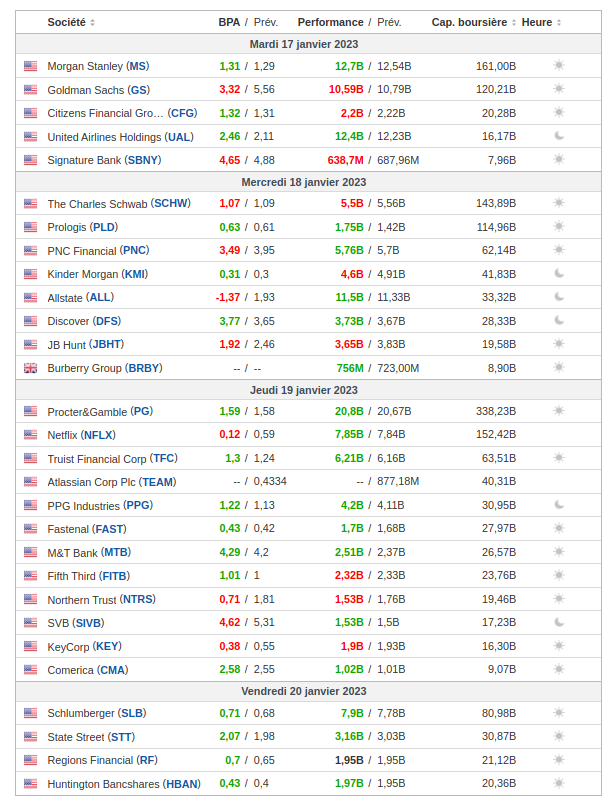The width and height of the screenshot is (613, 807).
Task: Click the US flag beside Goldman Sachs
Action: (30, 90)
